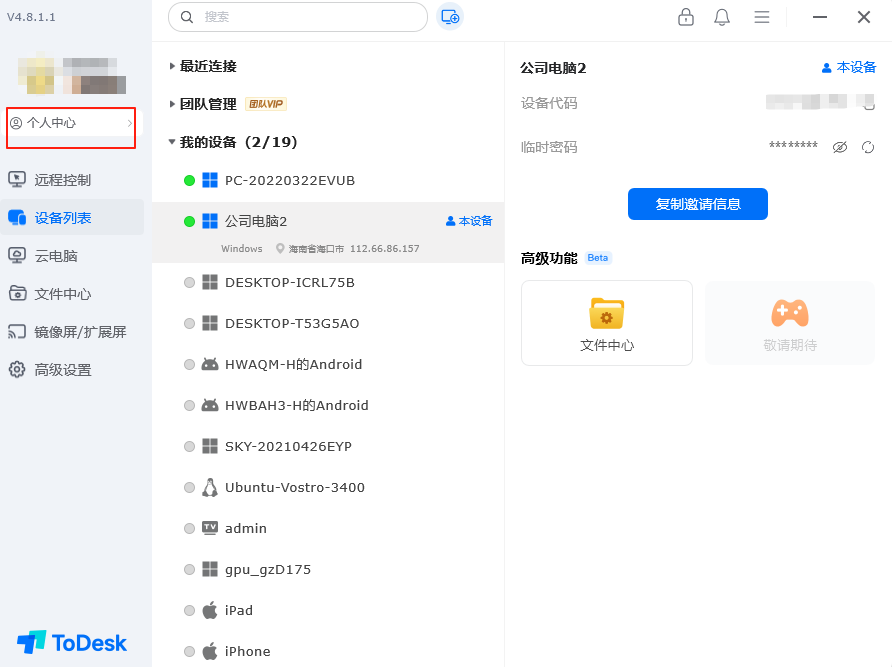Select device PC-20220322EVUB
Viewport: 892px width, 667px height.
pyautogui.click(x=328, y=180)
